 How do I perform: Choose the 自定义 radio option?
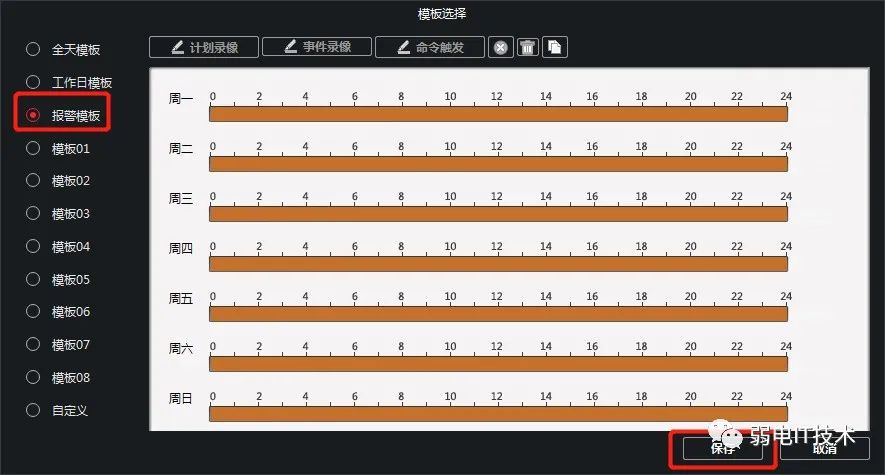[33, 410]
